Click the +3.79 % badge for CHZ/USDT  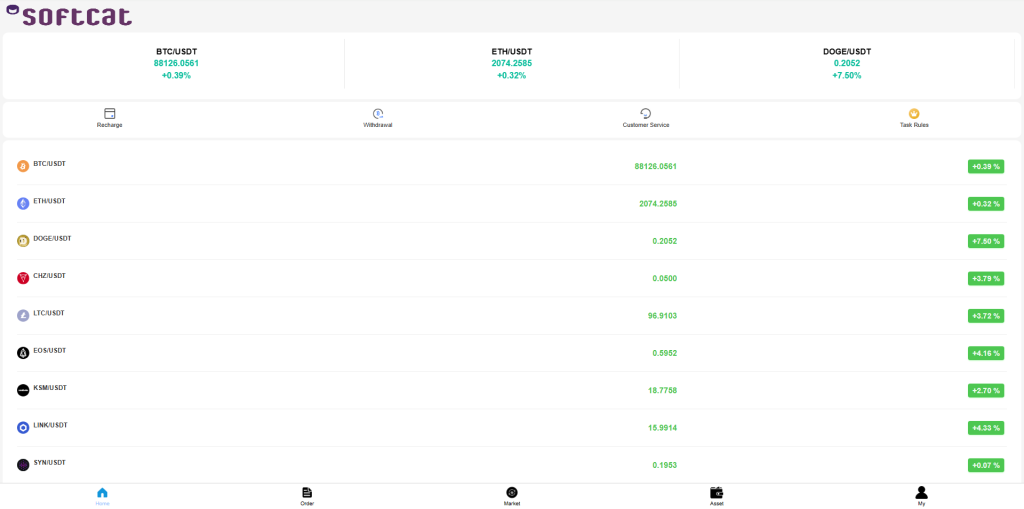[986, 278]
